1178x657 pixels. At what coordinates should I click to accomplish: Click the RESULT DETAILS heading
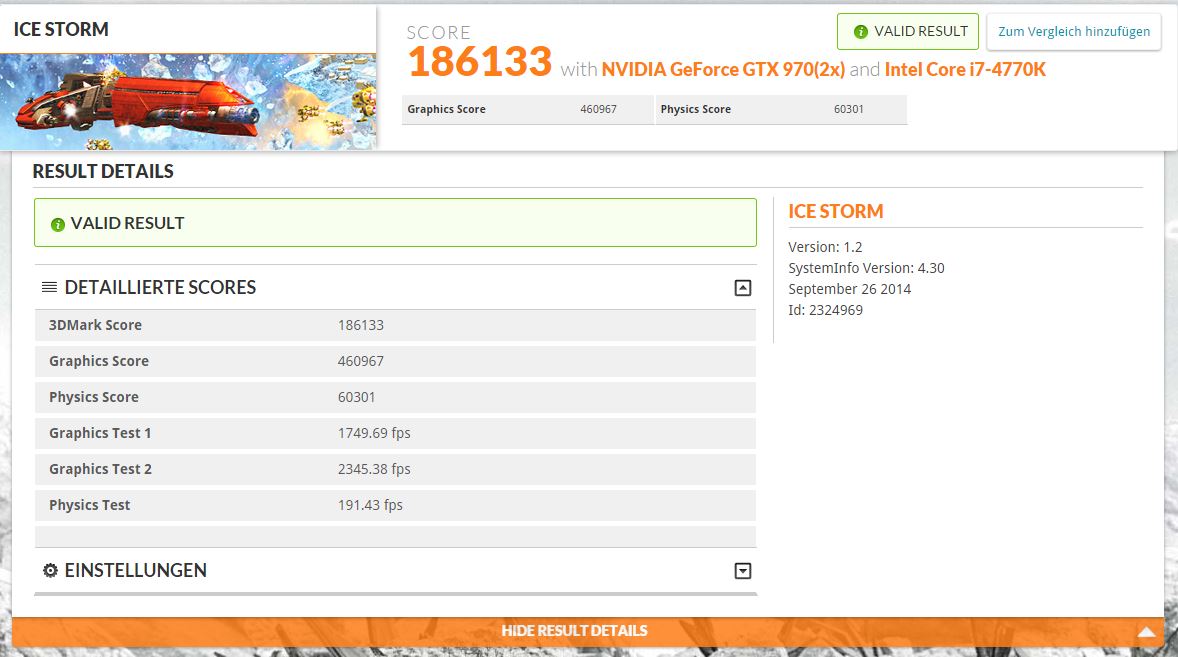(103, 171)
